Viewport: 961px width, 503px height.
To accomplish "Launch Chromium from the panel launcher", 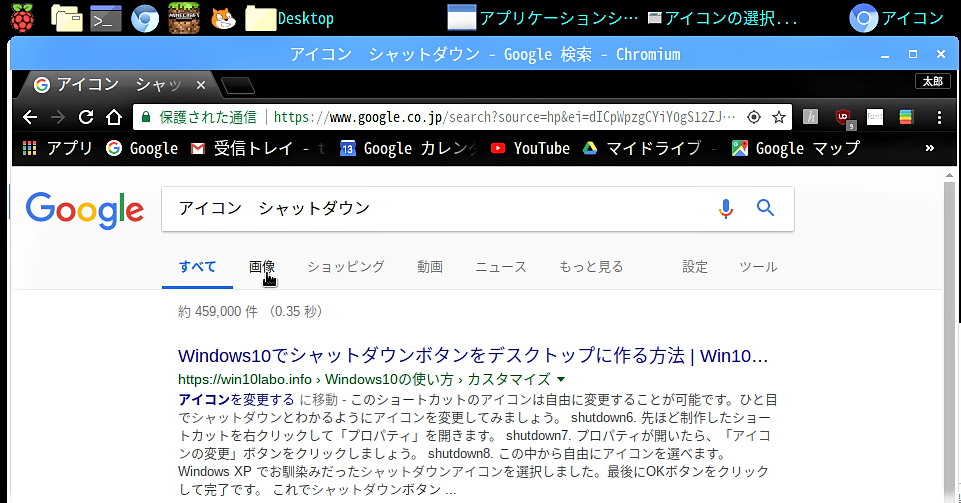I will [x=145, y=18].
